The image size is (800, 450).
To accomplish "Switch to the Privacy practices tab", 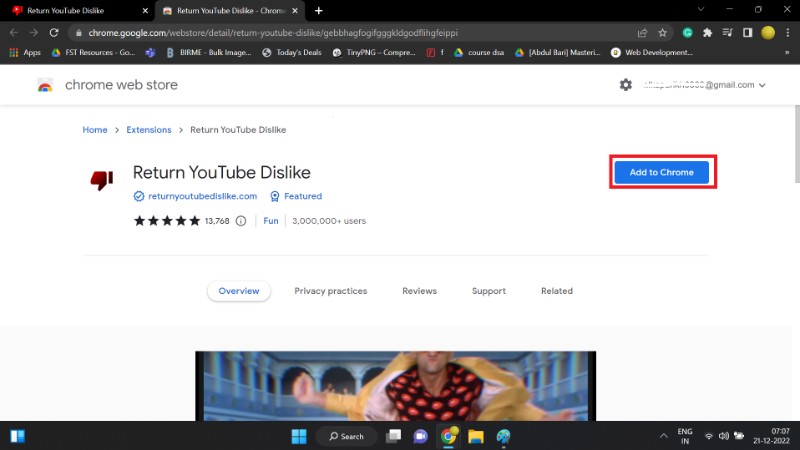I will pyautogui.click(x=330, y=291).
